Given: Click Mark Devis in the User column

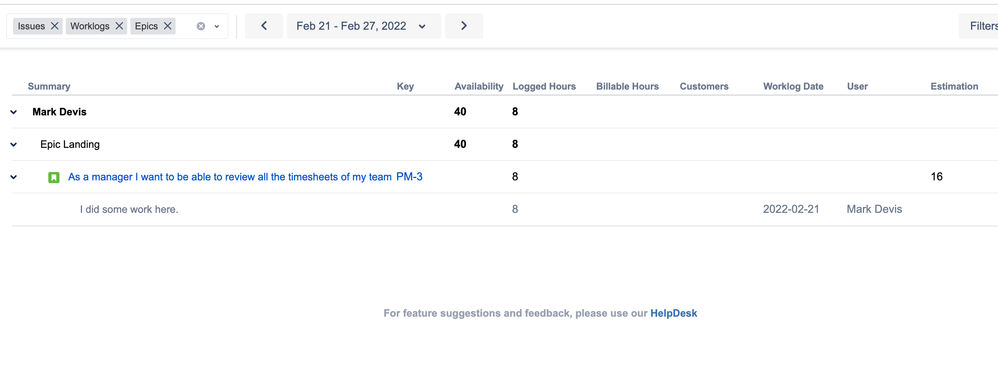Looking at the screenshot, I should (x=875, y=209).
